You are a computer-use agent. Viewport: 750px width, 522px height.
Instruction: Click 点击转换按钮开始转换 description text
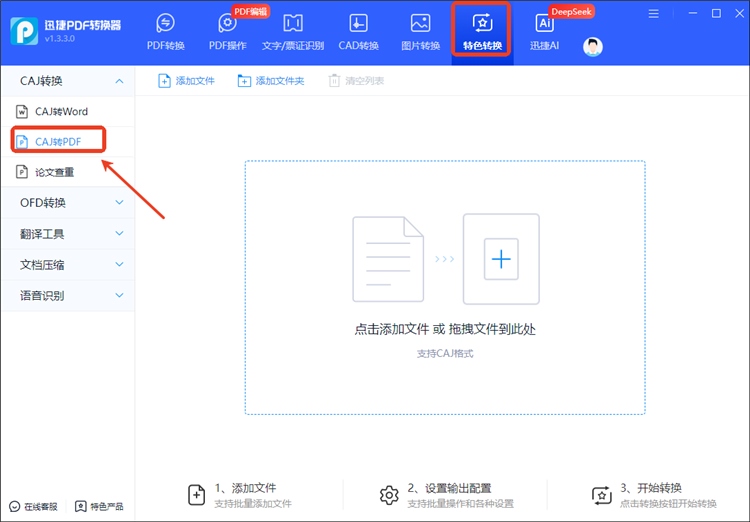pos(668,503)
